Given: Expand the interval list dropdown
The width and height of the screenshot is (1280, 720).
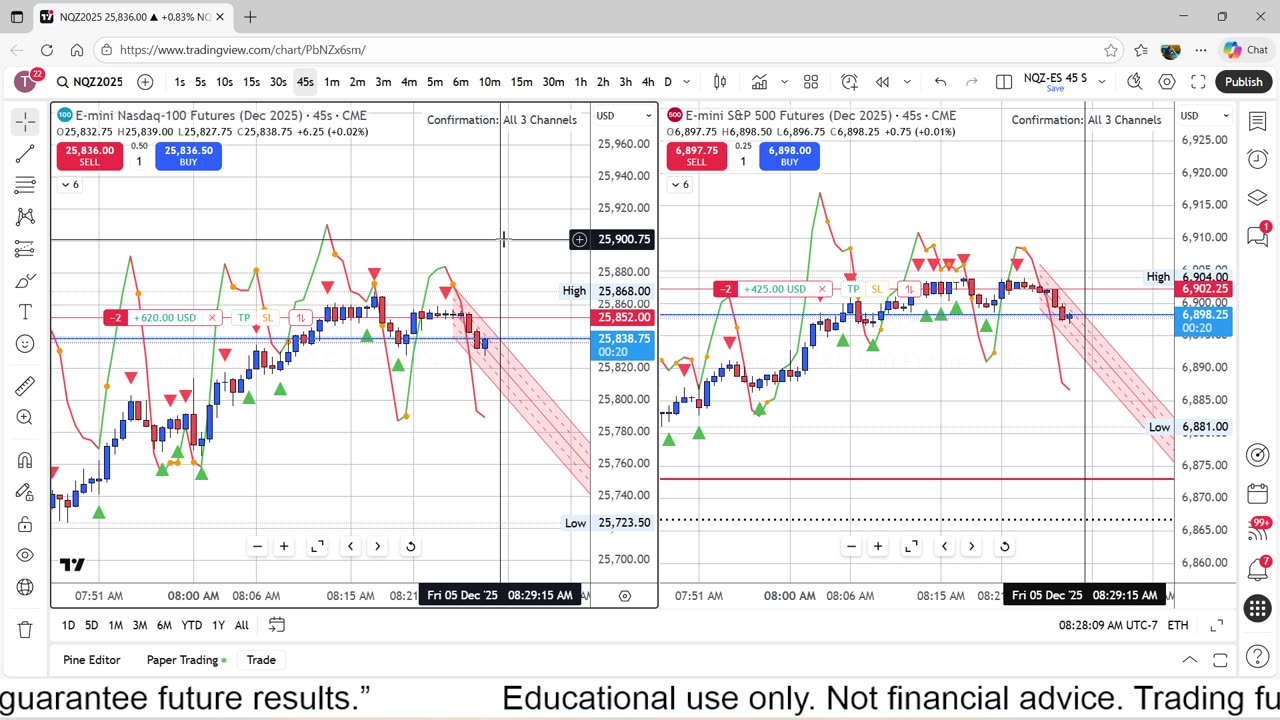Looking at the screenshot, I should (688, 82).
